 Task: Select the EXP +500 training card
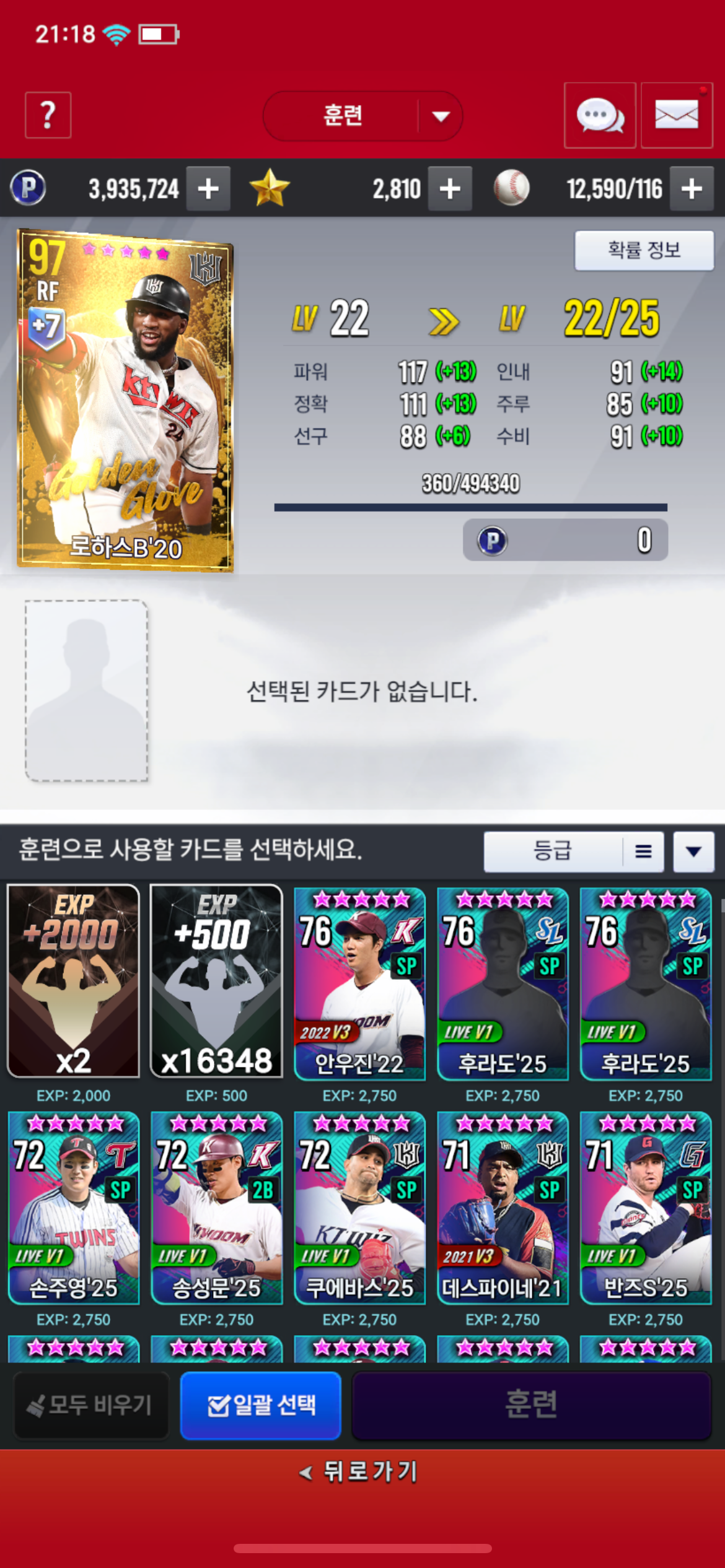[216, 982]
